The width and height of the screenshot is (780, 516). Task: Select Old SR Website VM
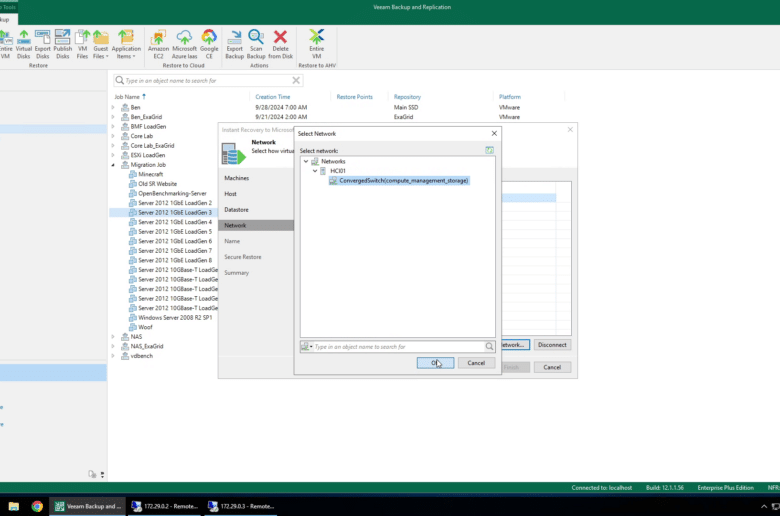[x=157, y=184]
